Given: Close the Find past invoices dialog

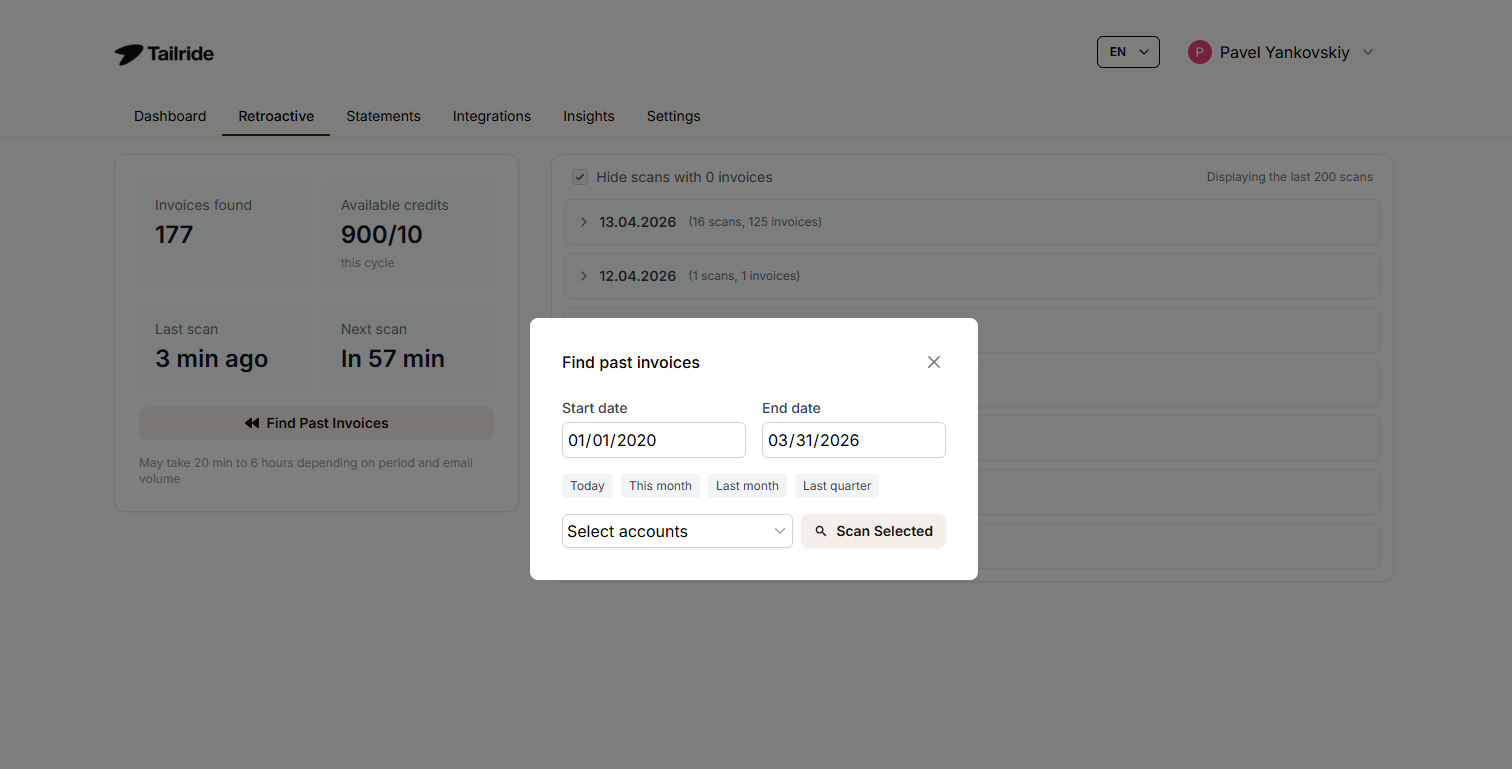Looking at the screenshot, I should [x=934, y=362].
